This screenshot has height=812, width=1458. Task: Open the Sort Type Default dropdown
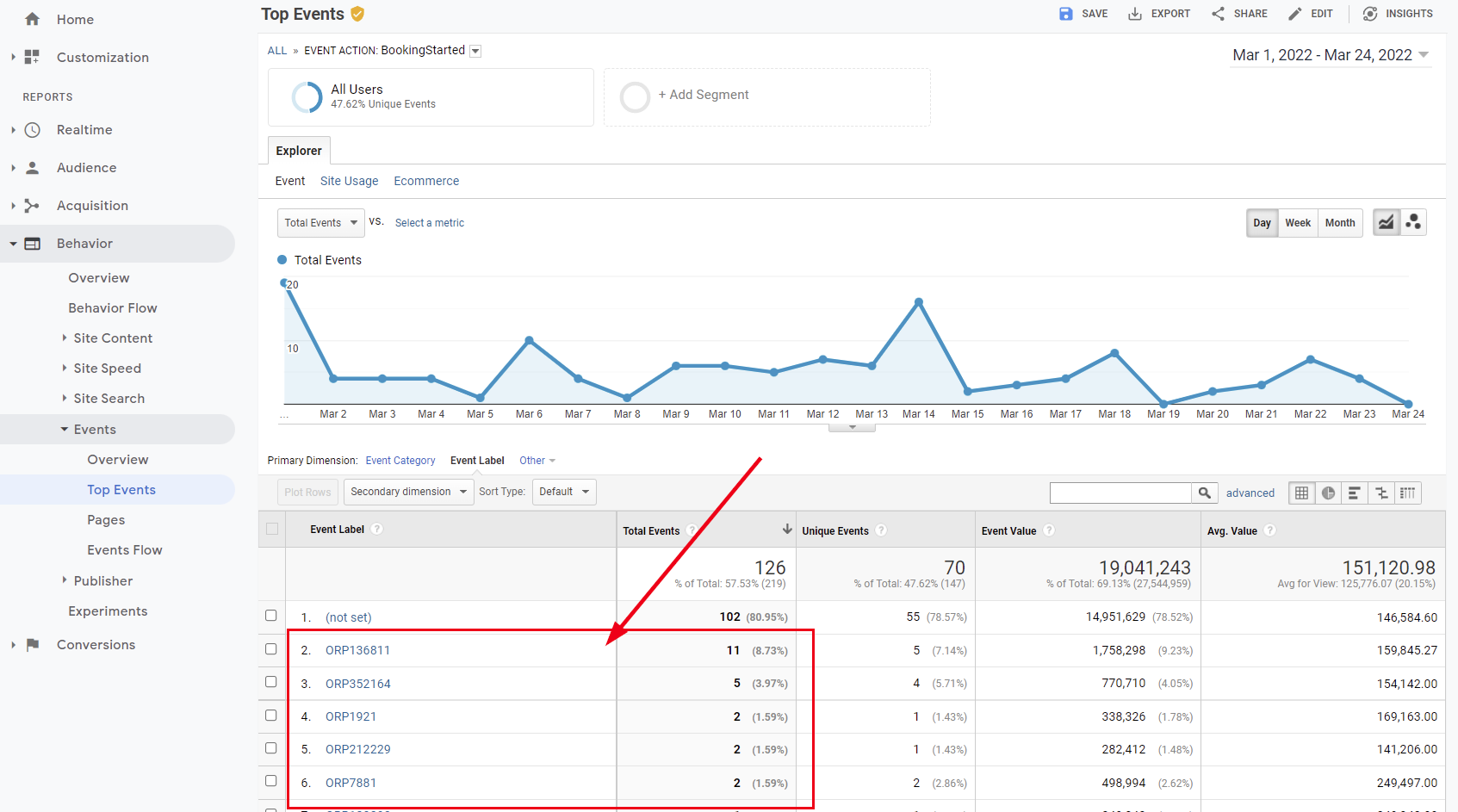coord(564,492)
